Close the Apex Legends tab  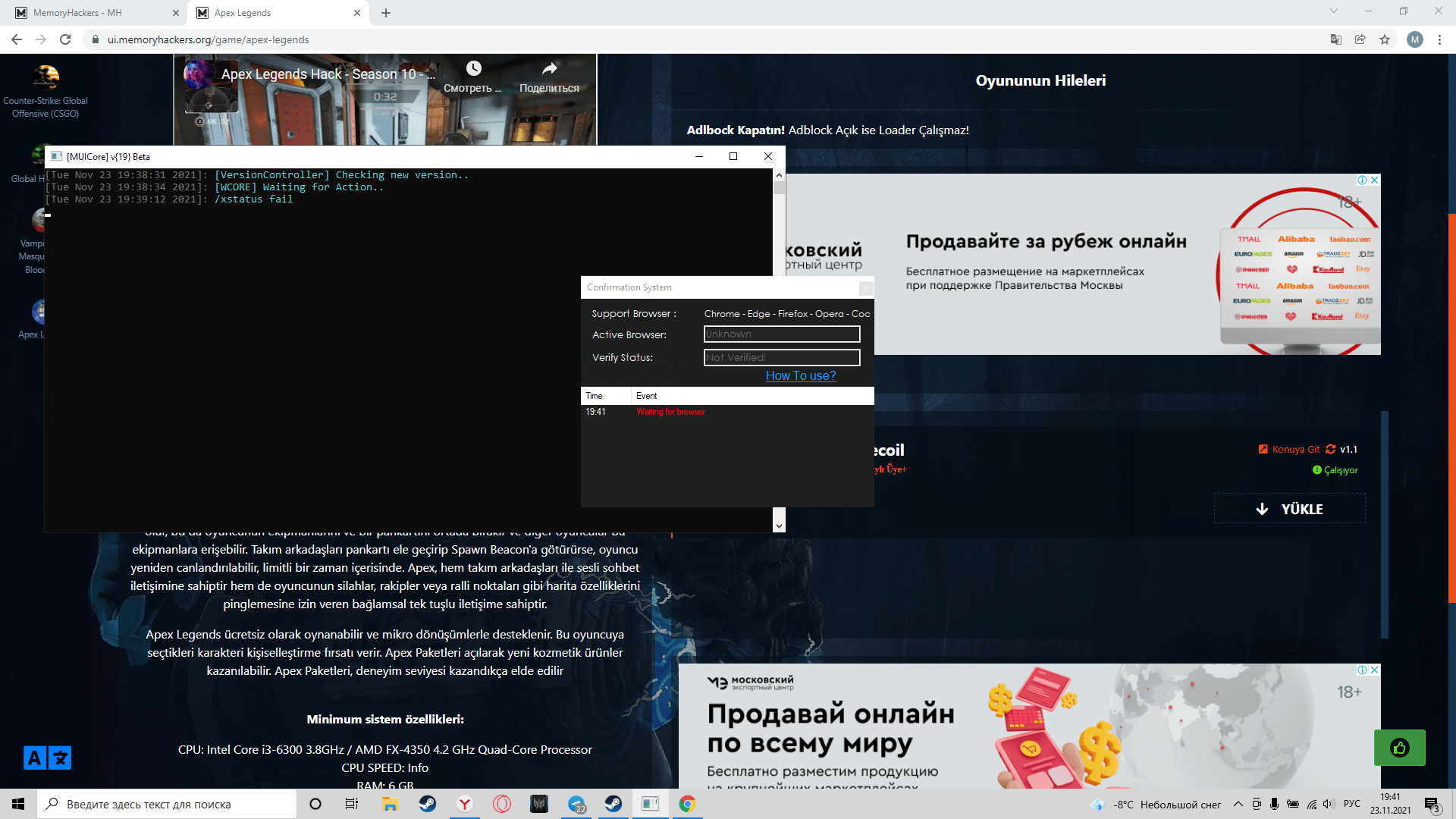(x=357, y=13)
